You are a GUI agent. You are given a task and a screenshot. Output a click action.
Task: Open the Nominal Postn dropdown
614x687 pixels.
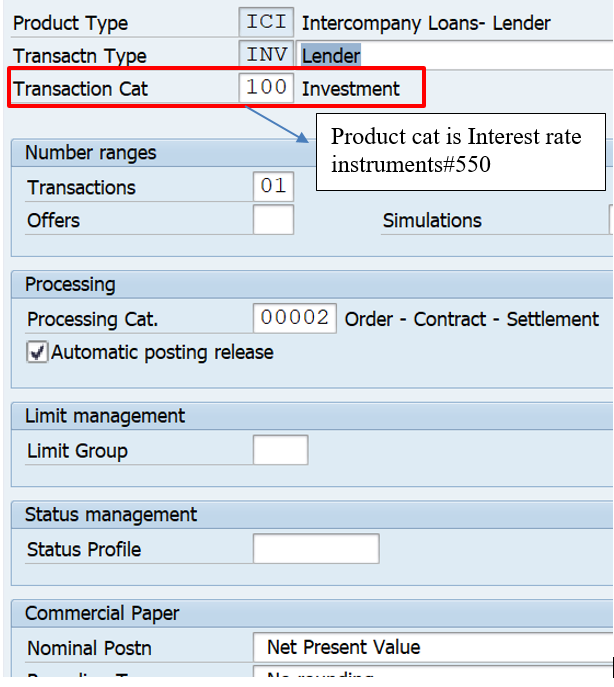(x=432, y=647)
